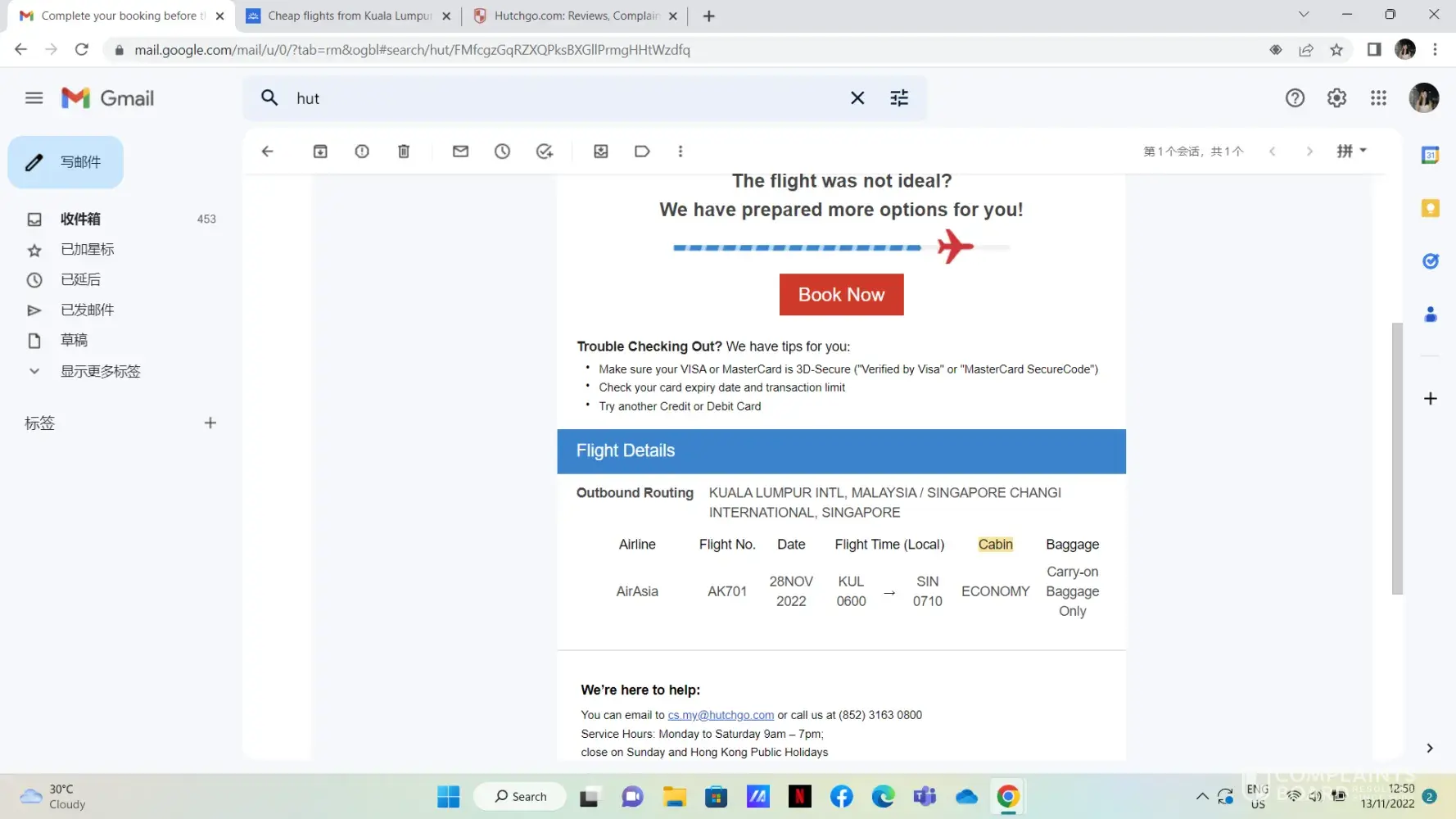Report this email as spam

(x=362, y=152)
